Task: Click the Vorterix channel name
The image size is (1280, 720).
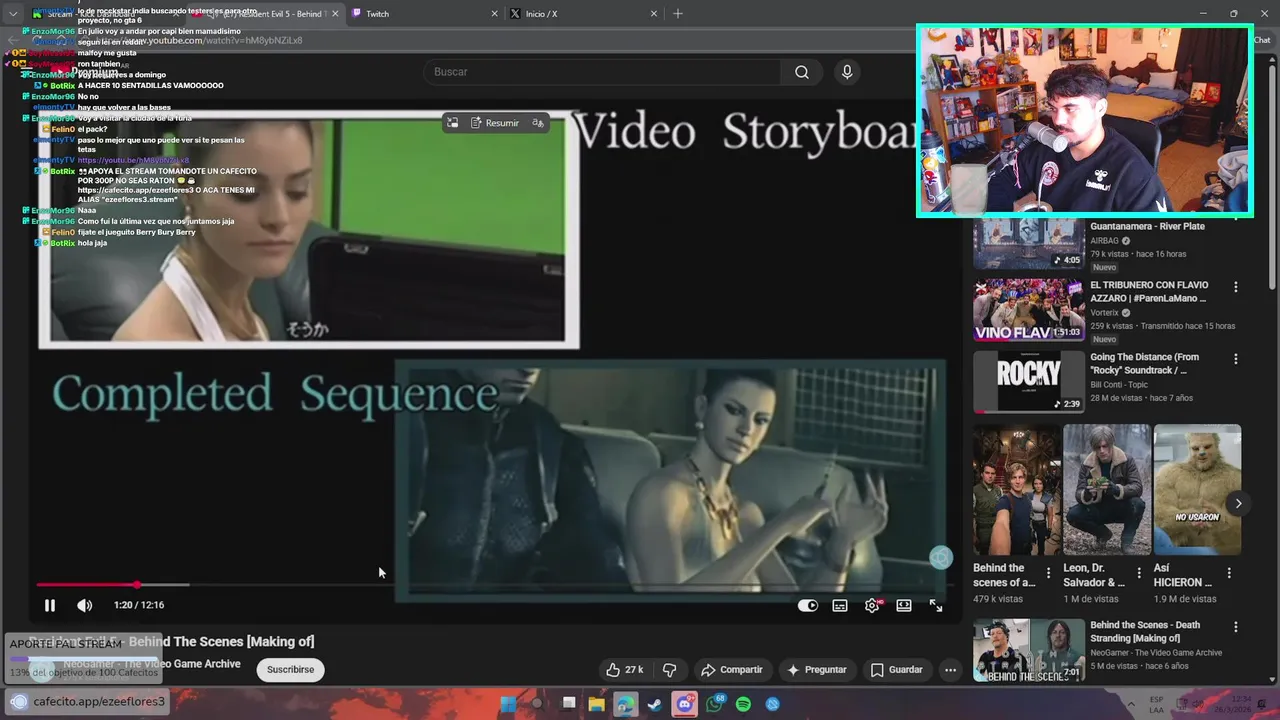Action: [1104, 313]
